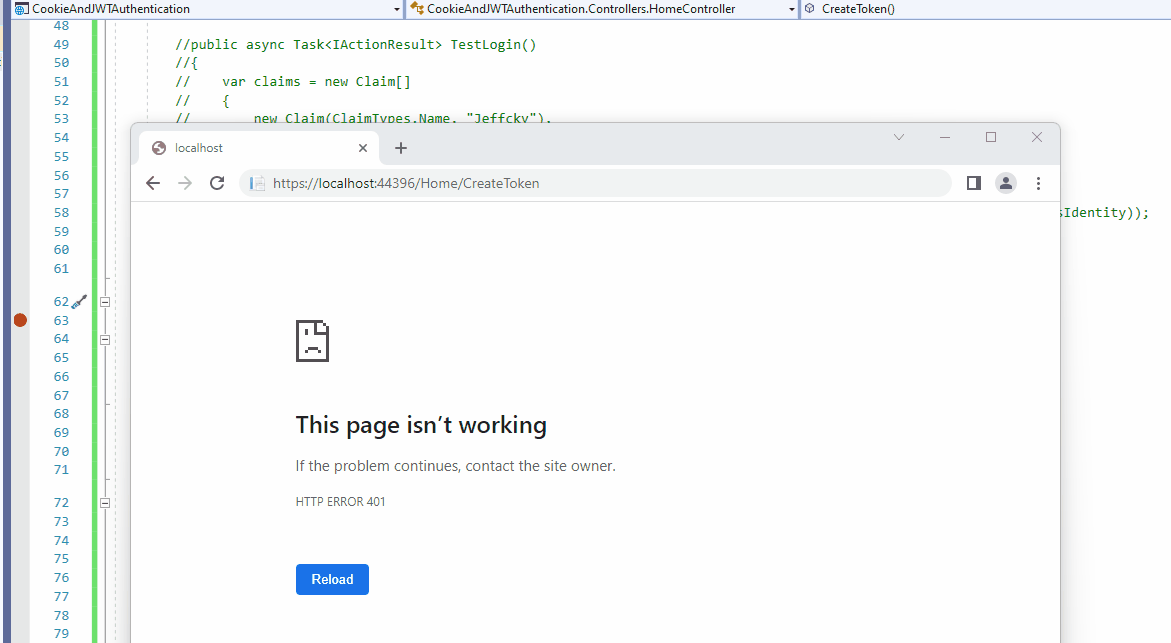Collapse code block at line 64
1171x643 pixels.
105,340
